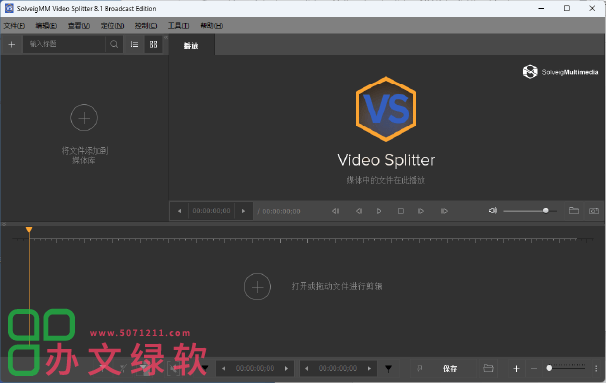Click the orange timeline playhead marker

[29, 230]
